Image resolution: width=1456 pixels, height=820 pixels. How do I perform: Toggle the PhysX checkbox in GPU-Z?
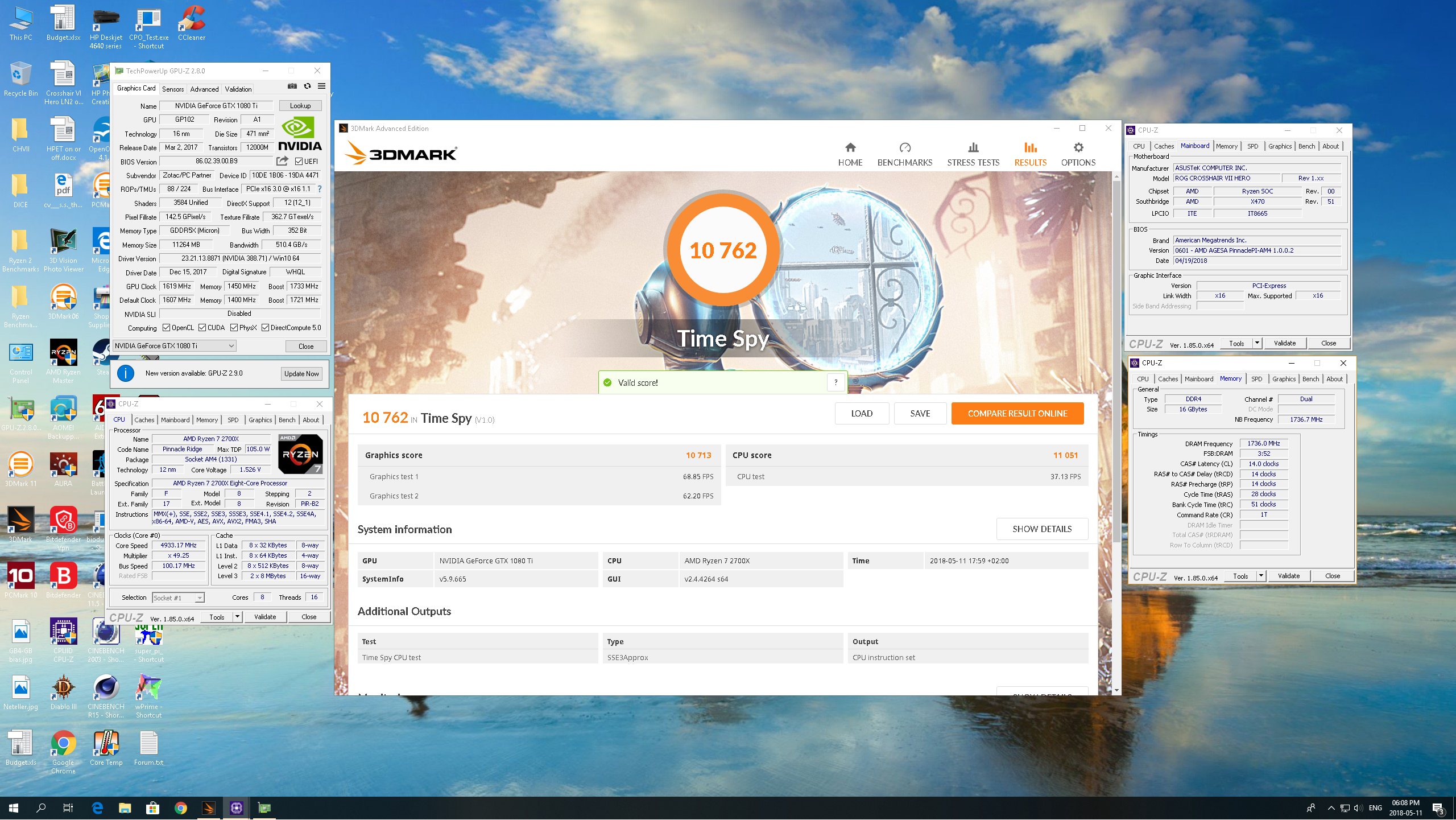[234, 328]
